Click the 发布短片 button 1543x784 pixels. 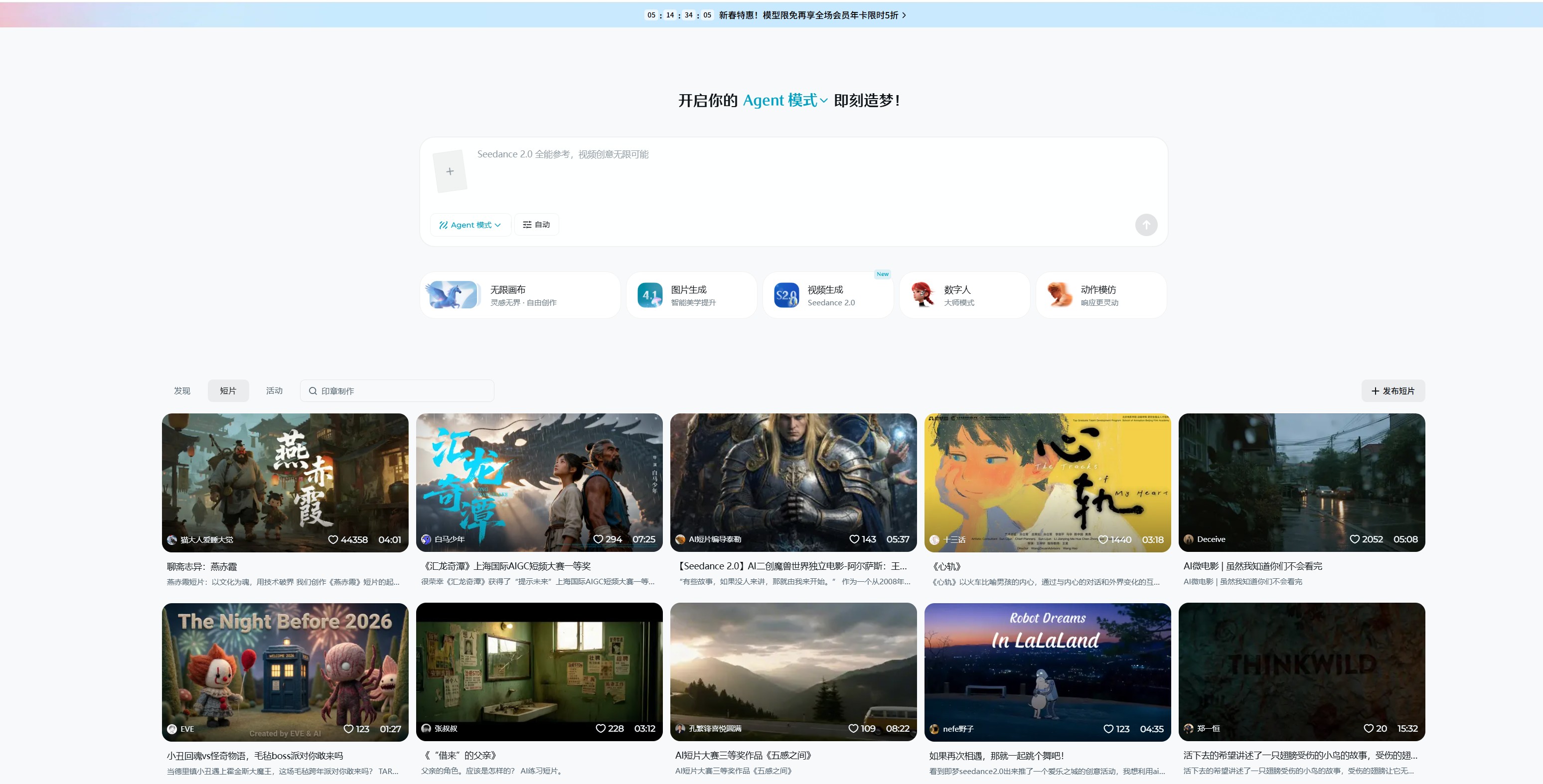coord(1392,391)
